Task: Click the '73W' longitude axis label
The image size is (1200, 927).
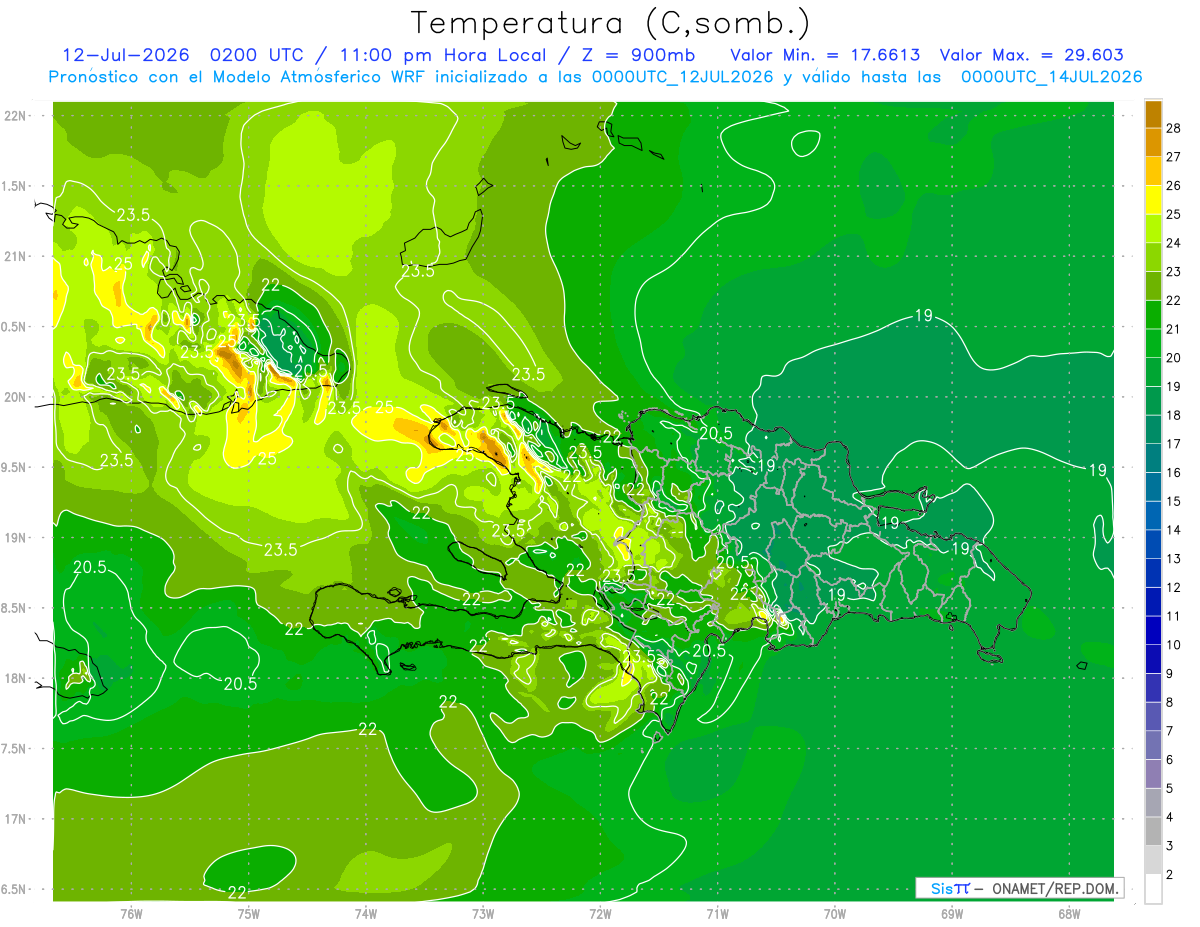Action: 483,913
